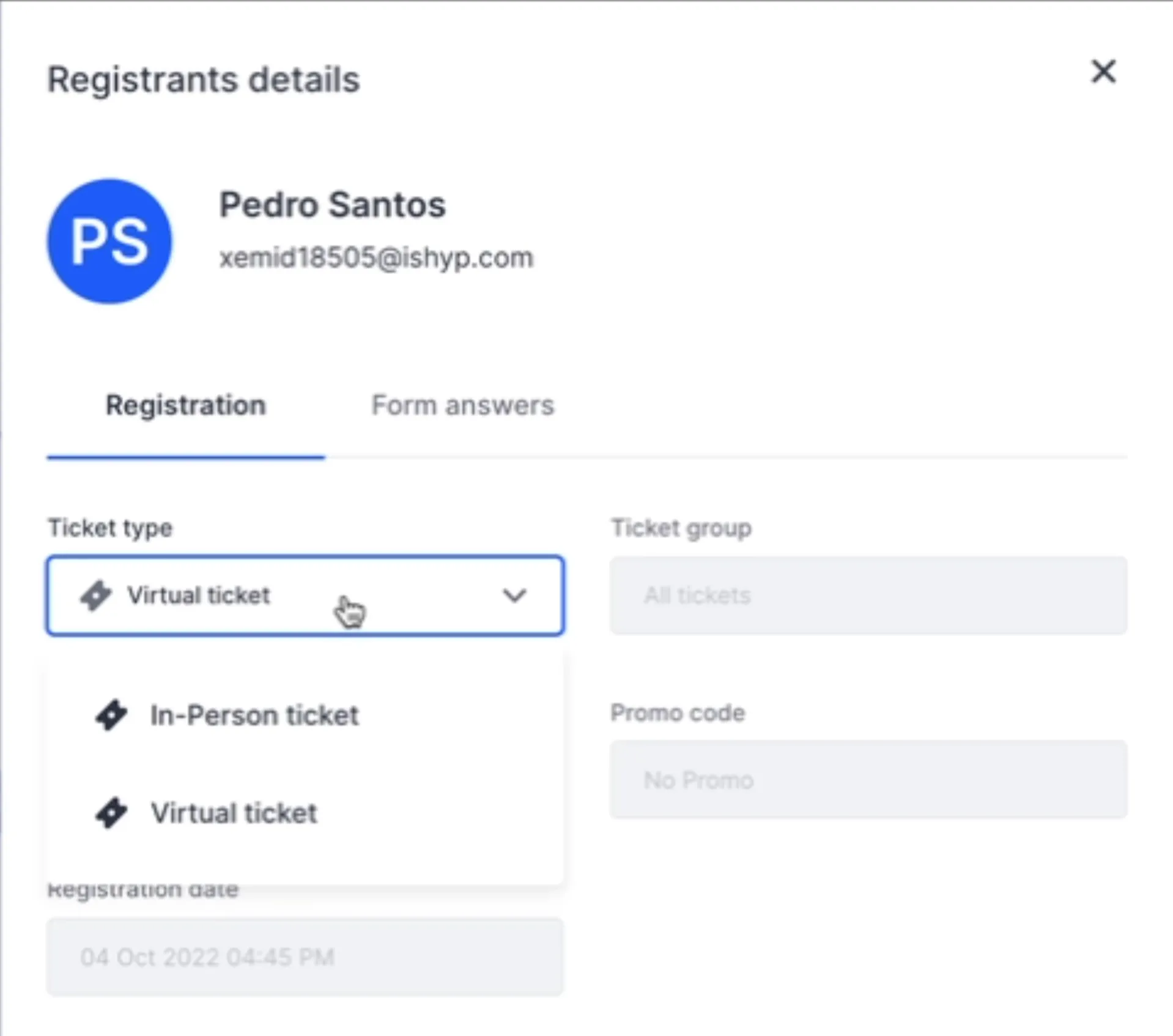1173x1036 pixels.
Task: Switch to the Form answers tab
Action: (x=463, y=405)
